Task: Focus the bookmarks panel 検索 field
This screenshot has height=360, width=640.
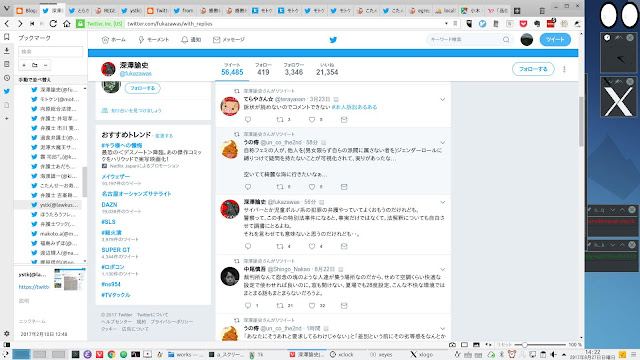Action: pyautogui.click(x=51, y=52)
